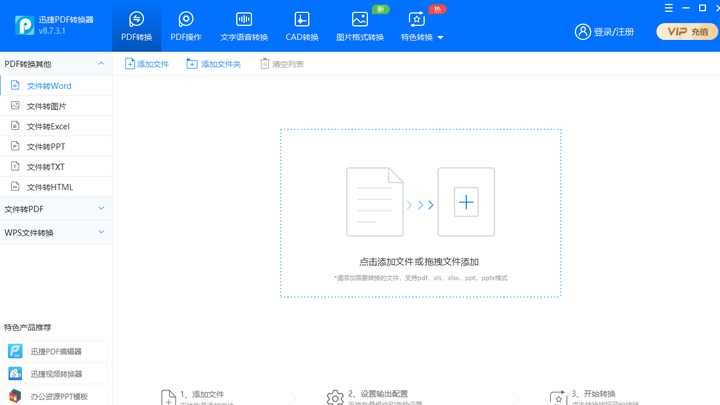Select 文件转Excel in sidebar
The width and height of the screenshot is (720, 405).
pos(56,126)
